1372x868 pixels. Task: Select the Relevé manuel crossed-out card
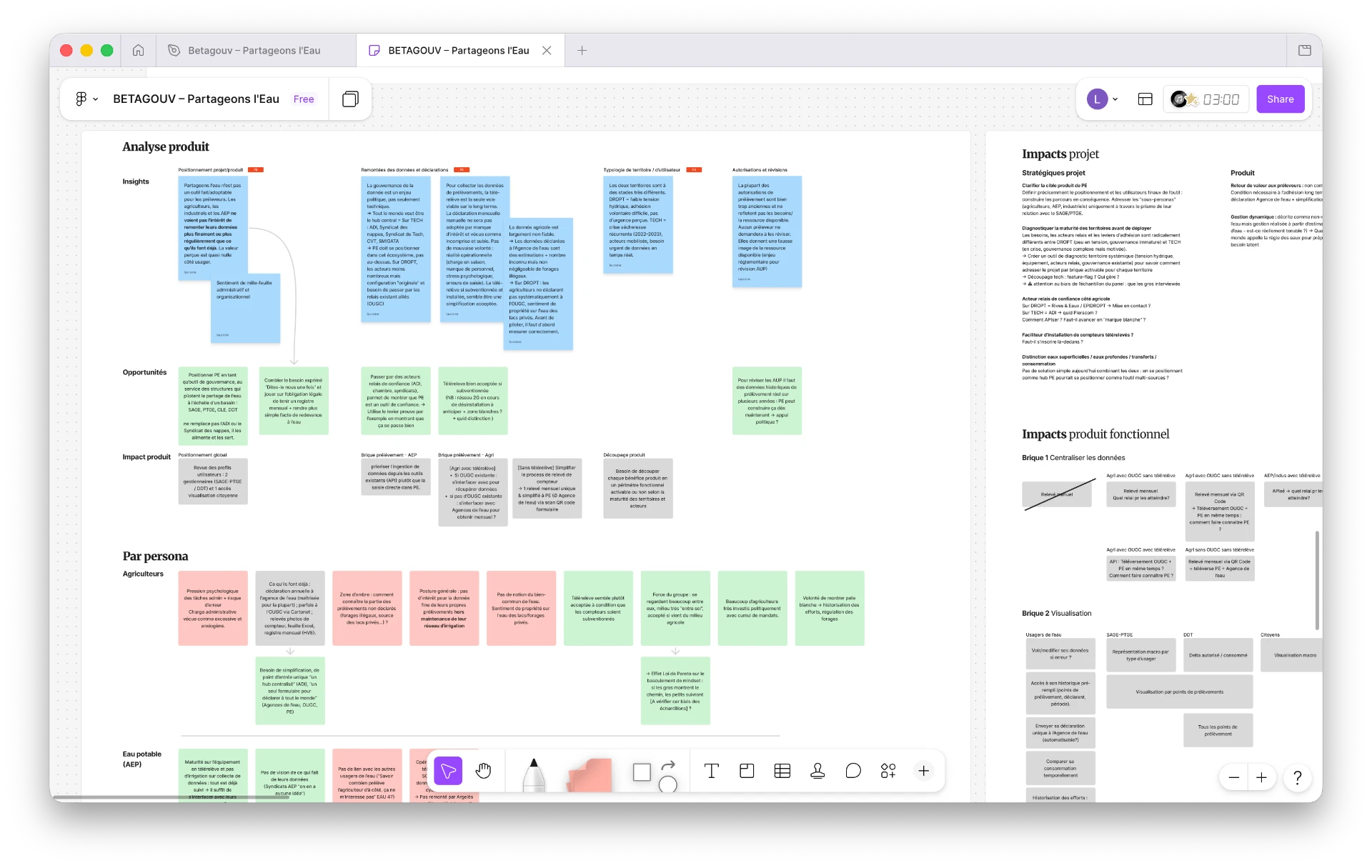1057,494
